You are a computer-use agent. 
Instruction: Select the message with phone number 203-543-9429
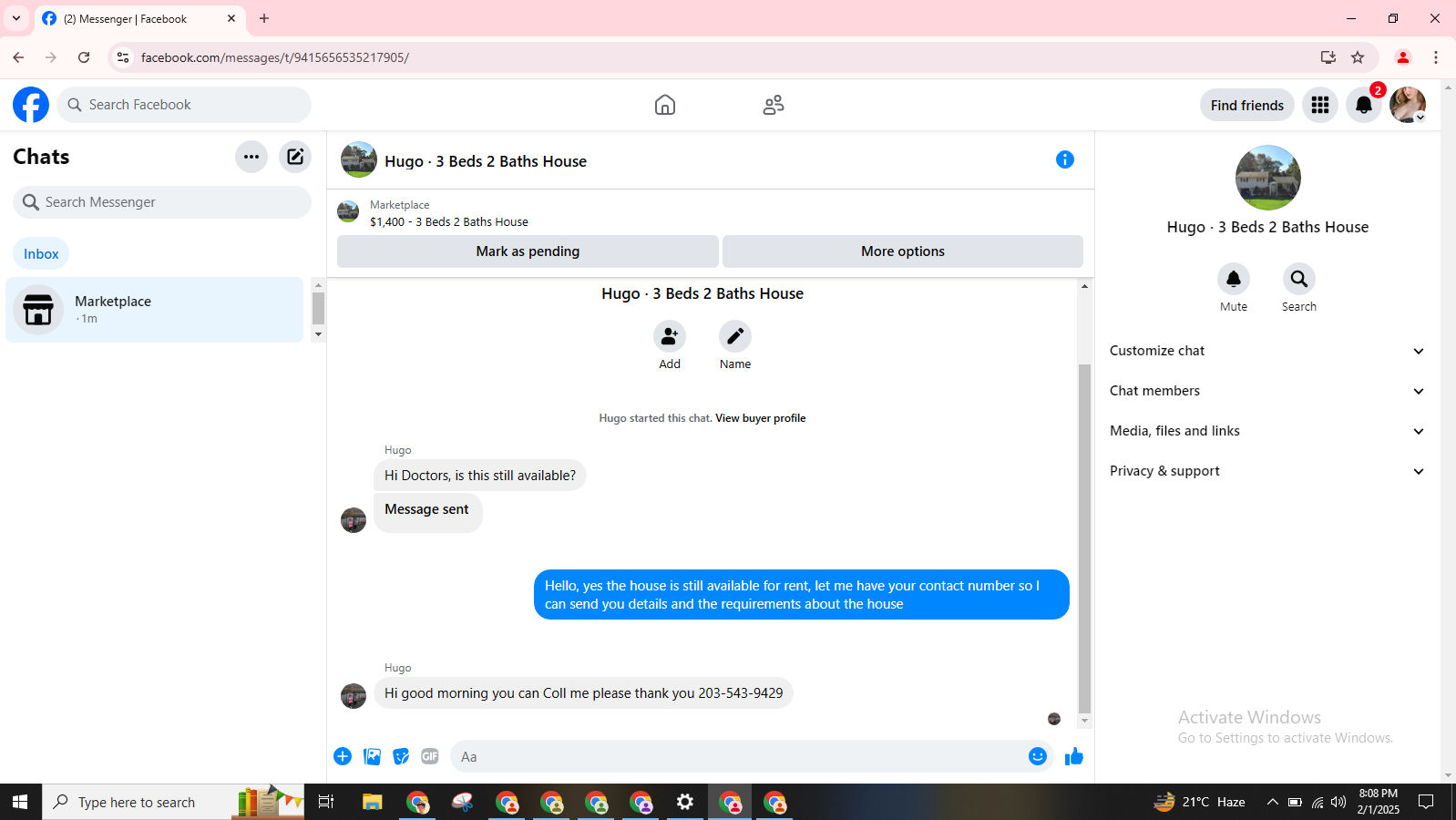click(583, 693)
